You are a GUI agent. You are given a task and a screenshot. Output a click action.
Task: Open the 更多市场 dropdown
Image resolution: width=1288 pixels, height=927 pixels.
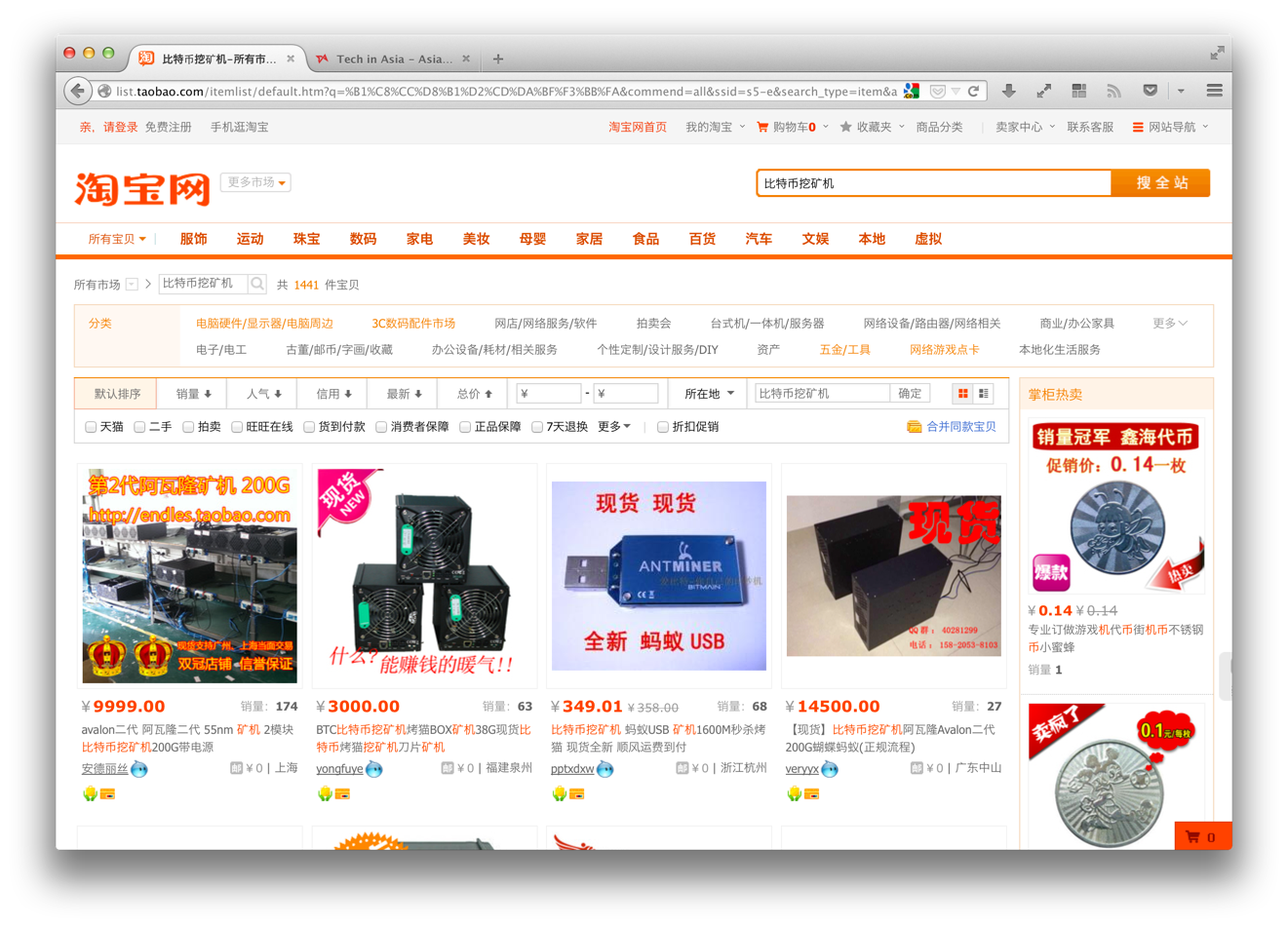pyautogui.click(x=255, y=182)
